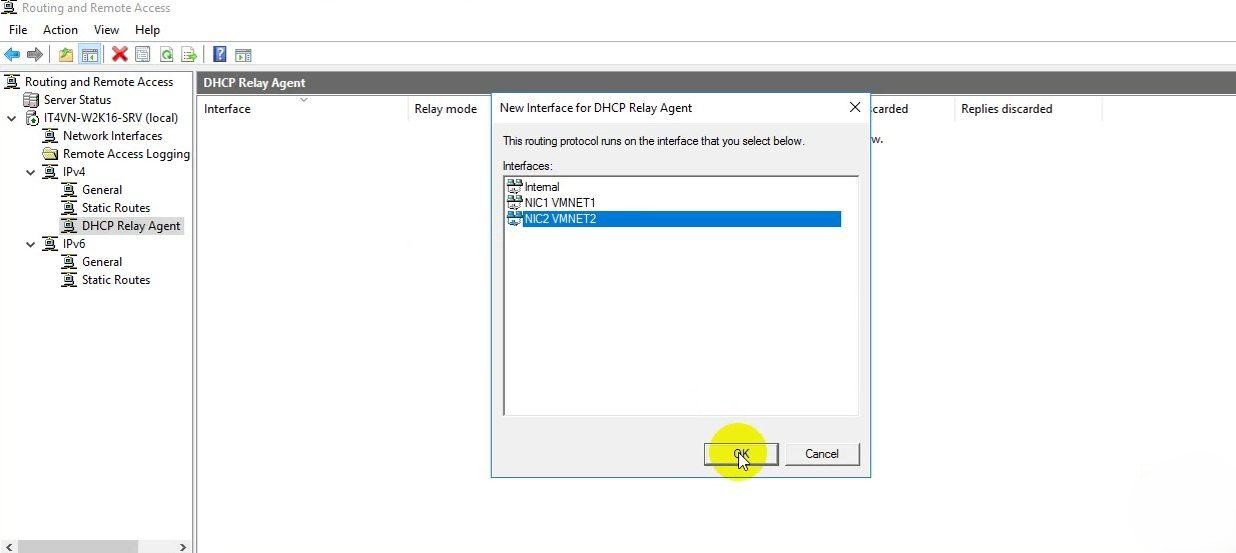The height and width of the screenshot is (553, 1236).
Task: Select the IPv6 label in the tree
Action: point(74,244)
